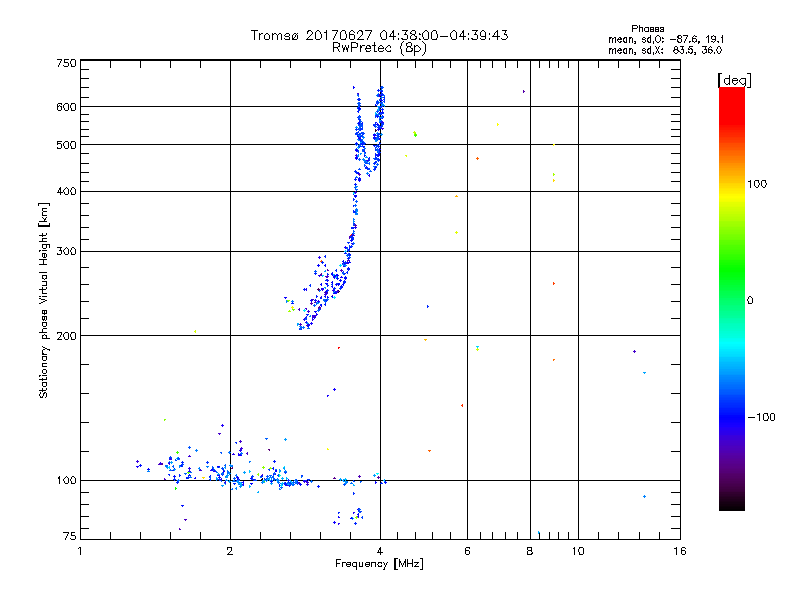The height and width of the screenshot is (600, 800).
Task: Click the 'Frequency [MHz]' x-axis label
Action: pos(379,564)
